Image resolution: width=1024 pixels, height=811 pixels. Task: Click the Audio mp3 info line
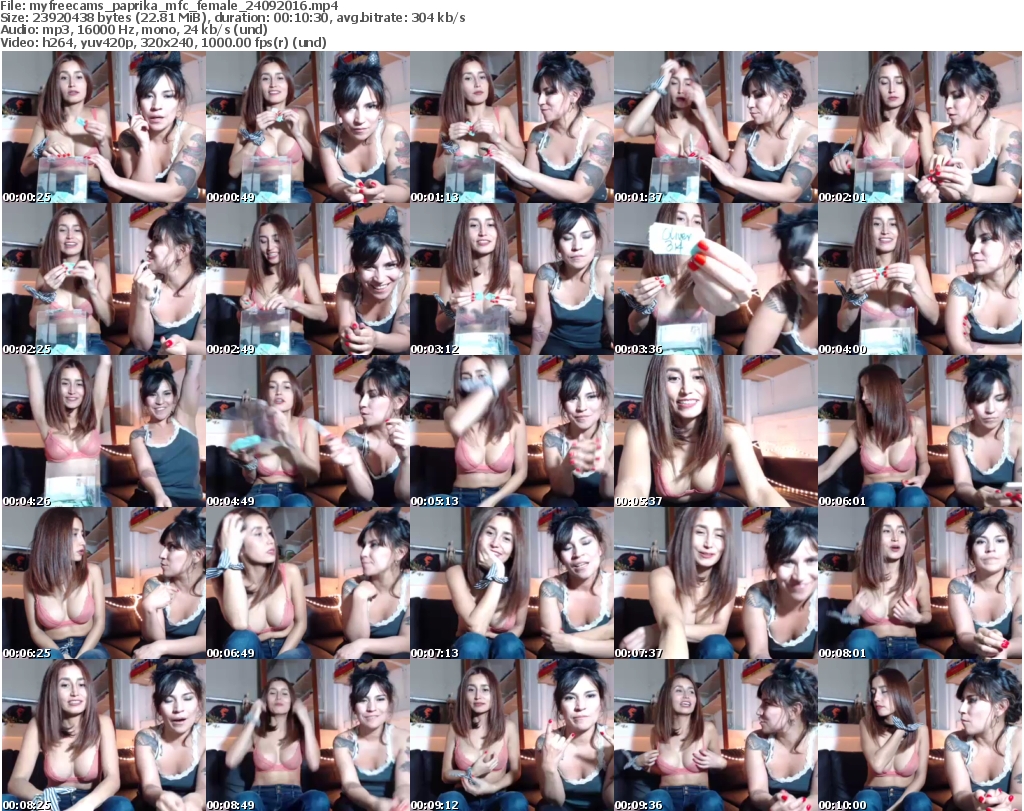(x=134, y=30)
